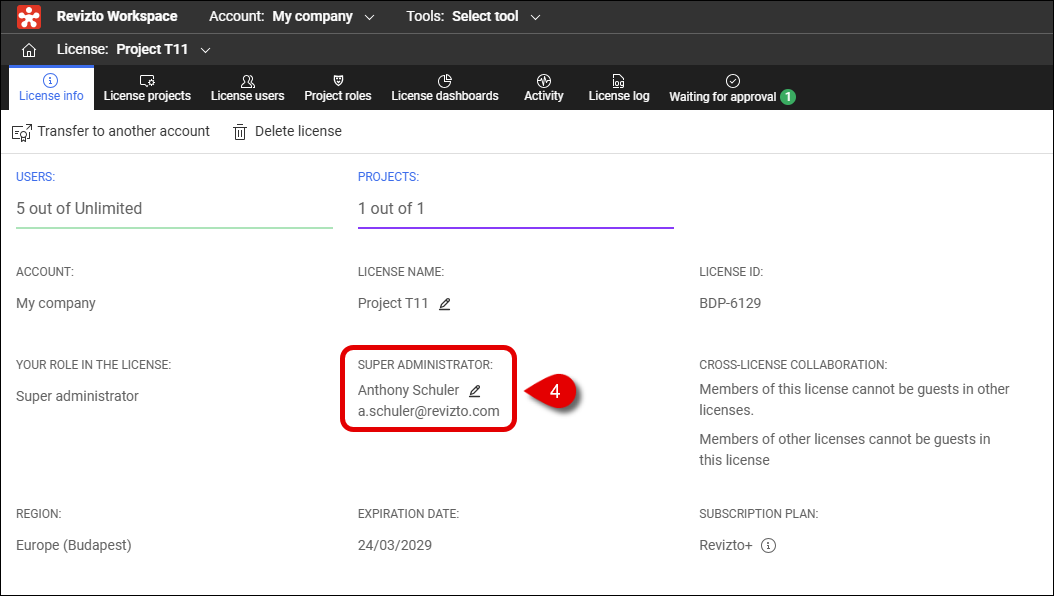
Task: Click the USERS link heading
Action: [x=36, y=177]
